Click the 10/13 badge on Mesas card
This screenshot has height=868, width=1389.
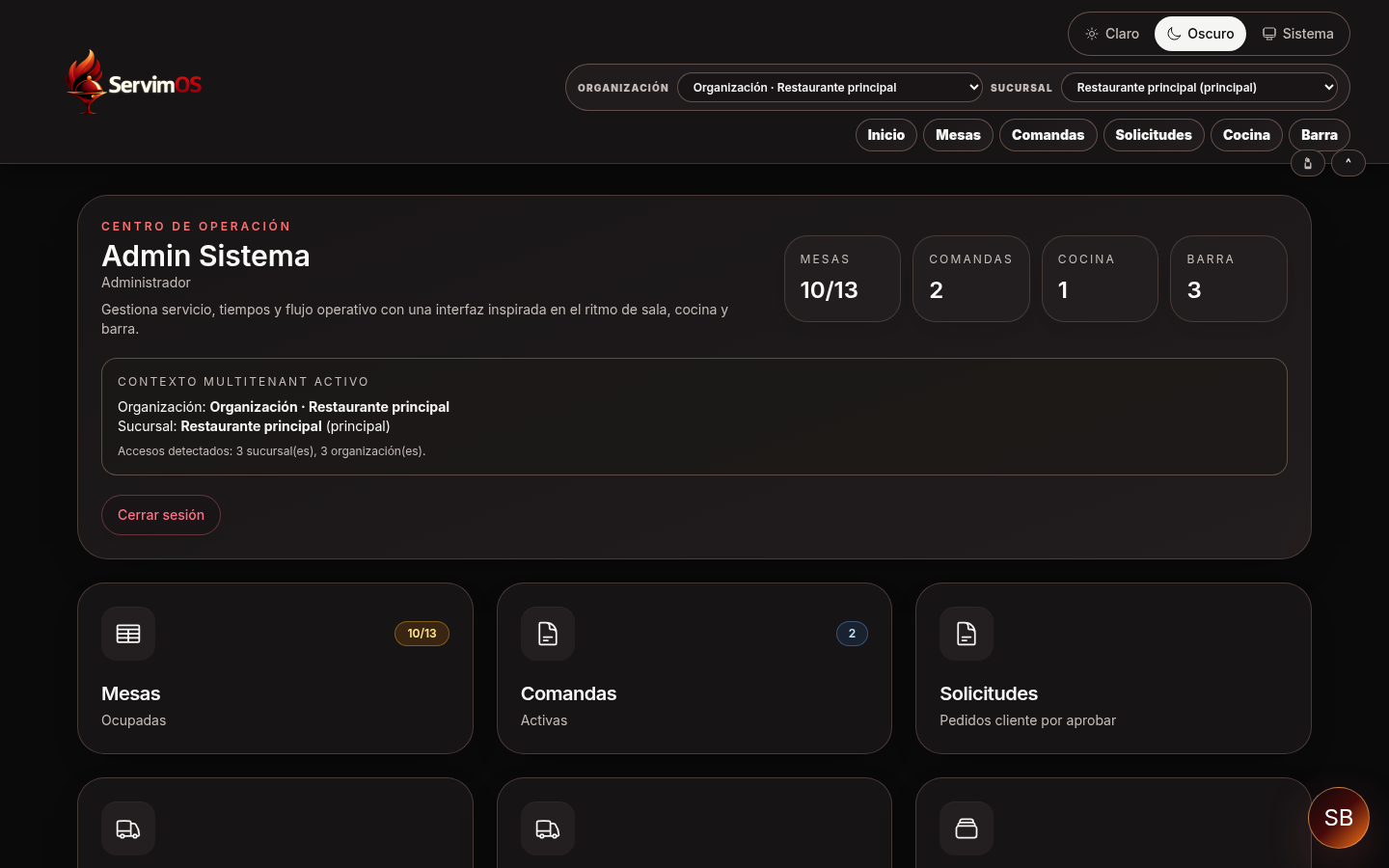click(x=422, y=634)
